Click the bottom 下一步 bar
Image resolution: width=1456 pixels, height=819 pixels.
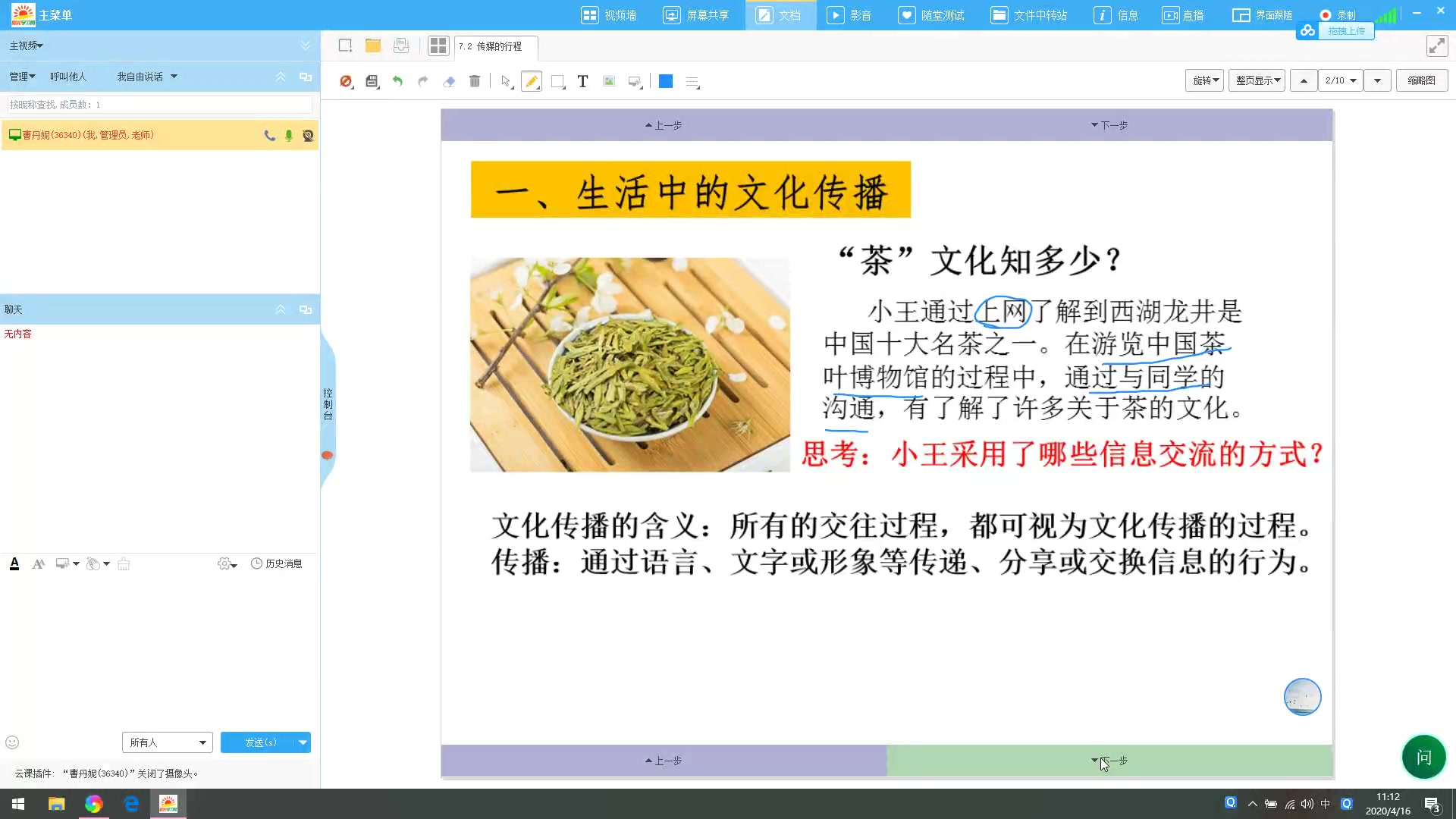[1109, 761]
